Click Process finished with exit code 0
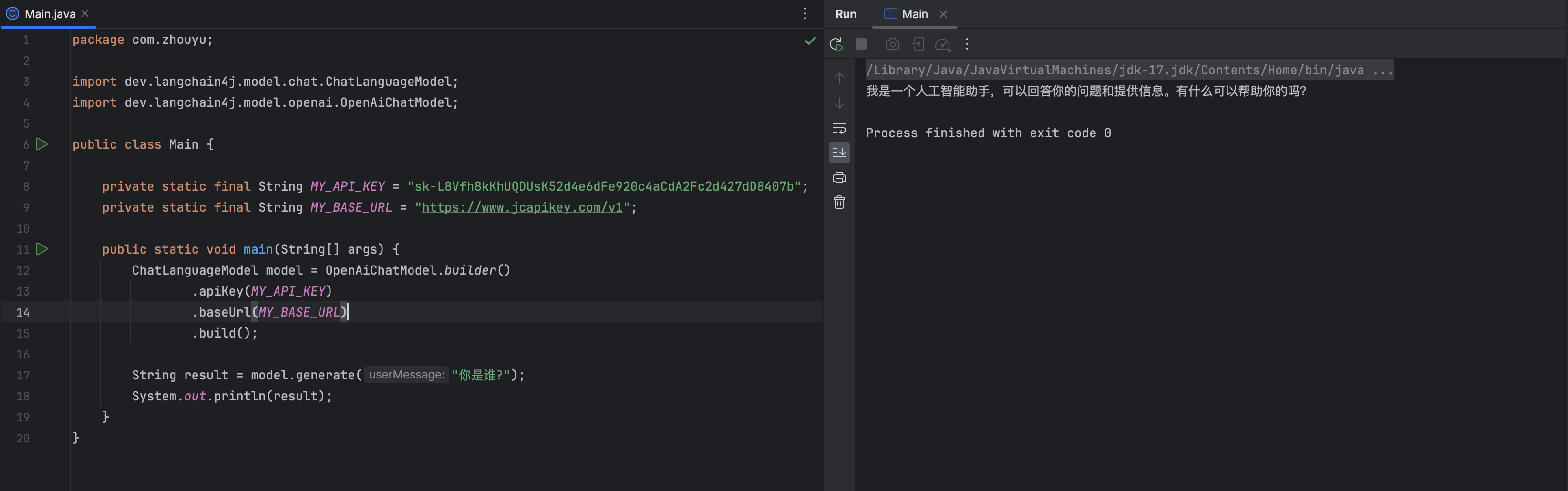 (x=988, y=133)
